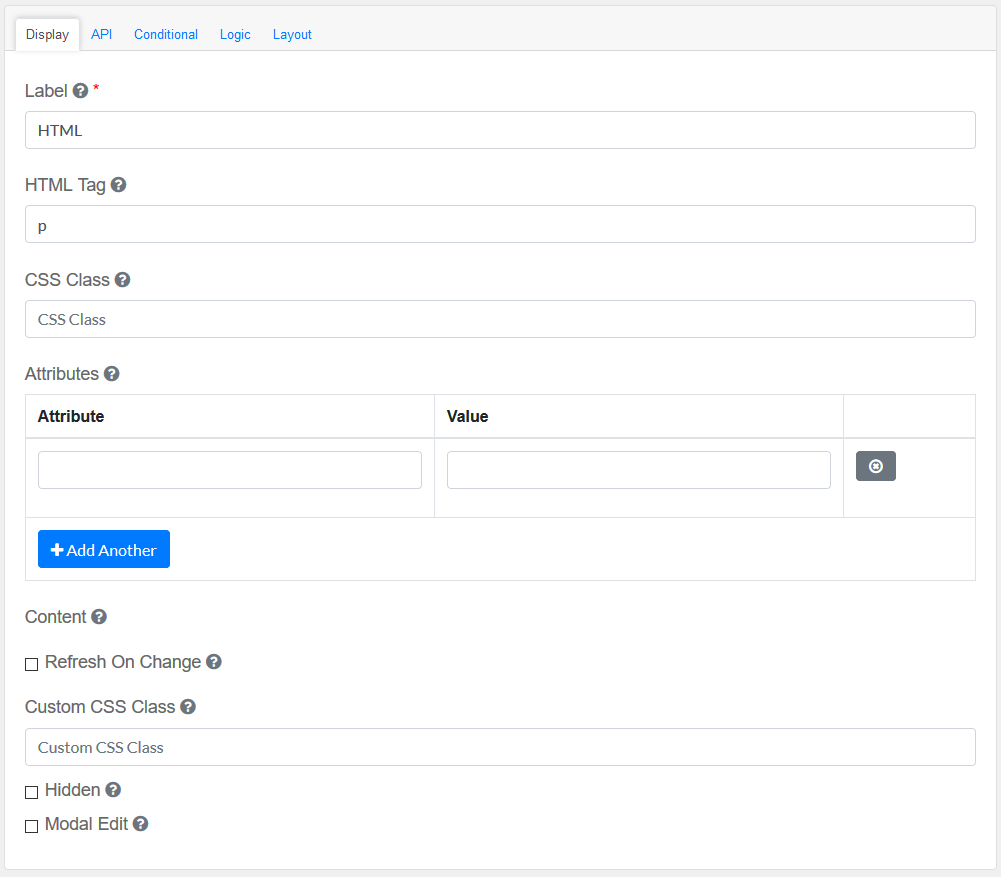Click help icon next to Refresh On Change
The width and height of the screenshot is (1001, 877).
(213, 662)
